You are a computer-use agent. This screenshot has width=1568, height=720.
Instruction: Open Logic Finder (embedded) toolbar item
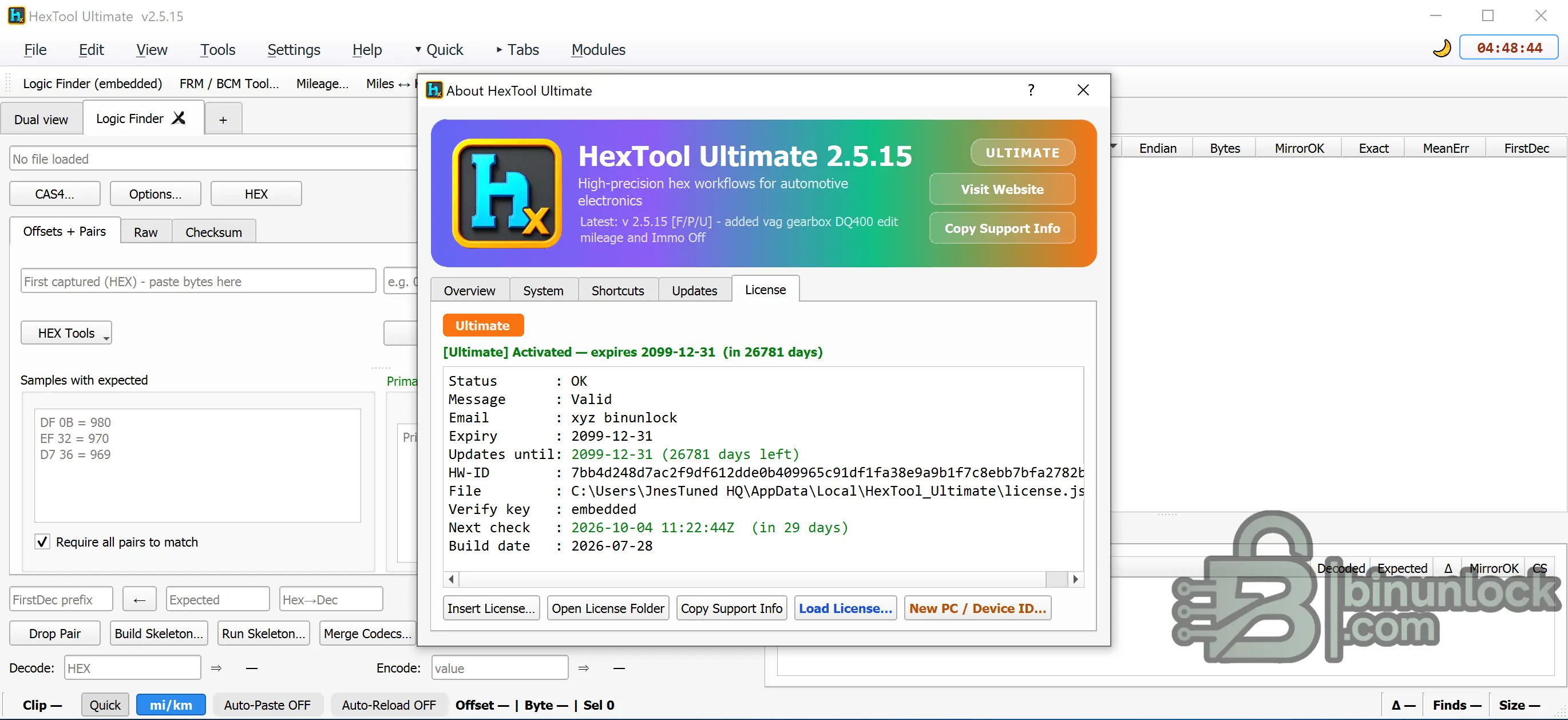point(93,84)
